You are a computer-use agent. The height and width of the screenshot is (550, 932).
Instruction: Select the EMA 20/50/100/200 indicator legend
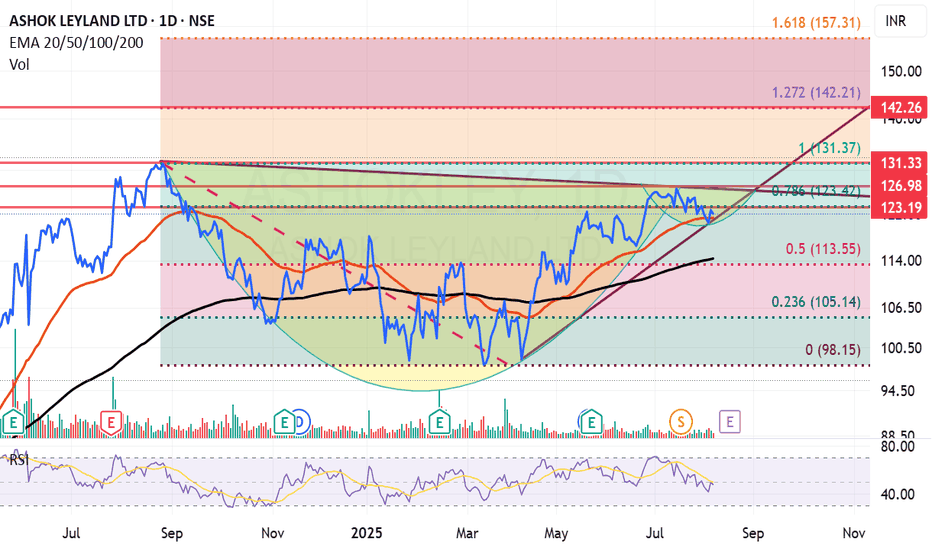[77, 43]
